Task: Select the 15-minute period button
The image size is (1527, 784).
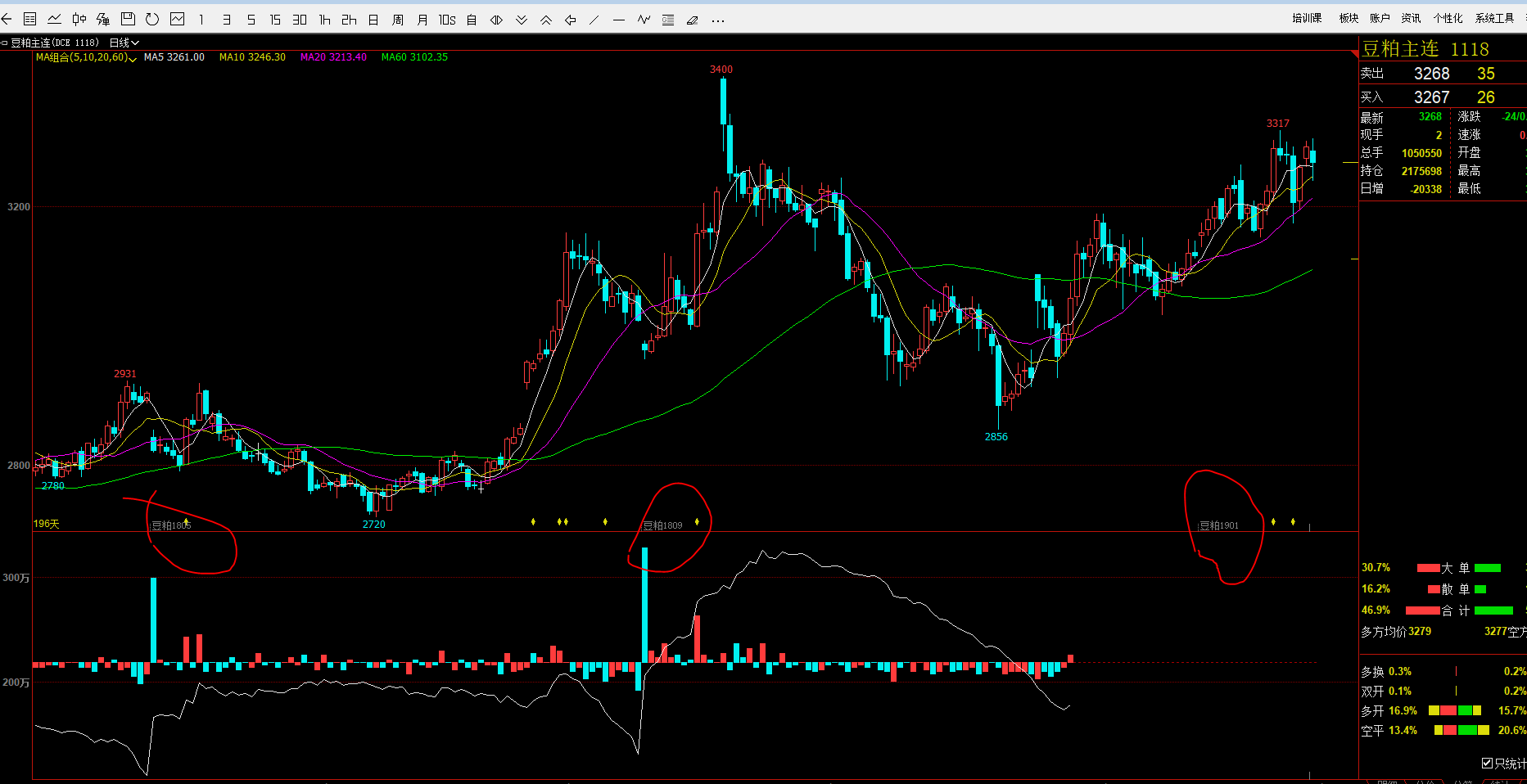Action: pyautogui.click(x=275, y=20)
